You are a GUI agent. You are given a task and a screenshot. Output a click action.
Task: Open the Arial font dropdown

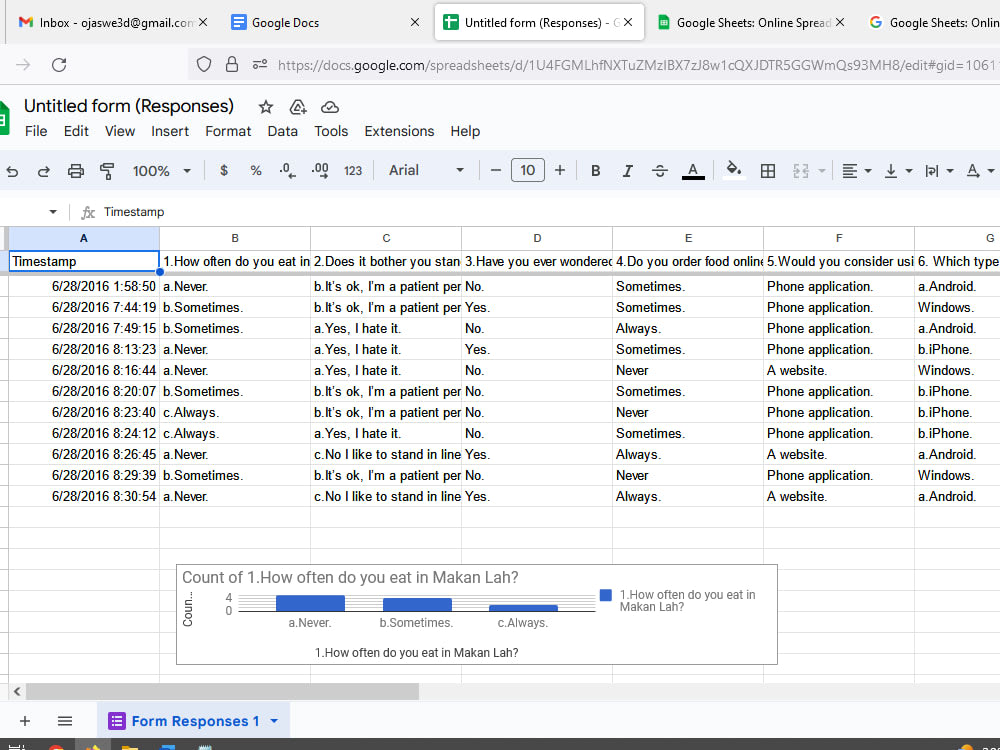coord(426,170)
